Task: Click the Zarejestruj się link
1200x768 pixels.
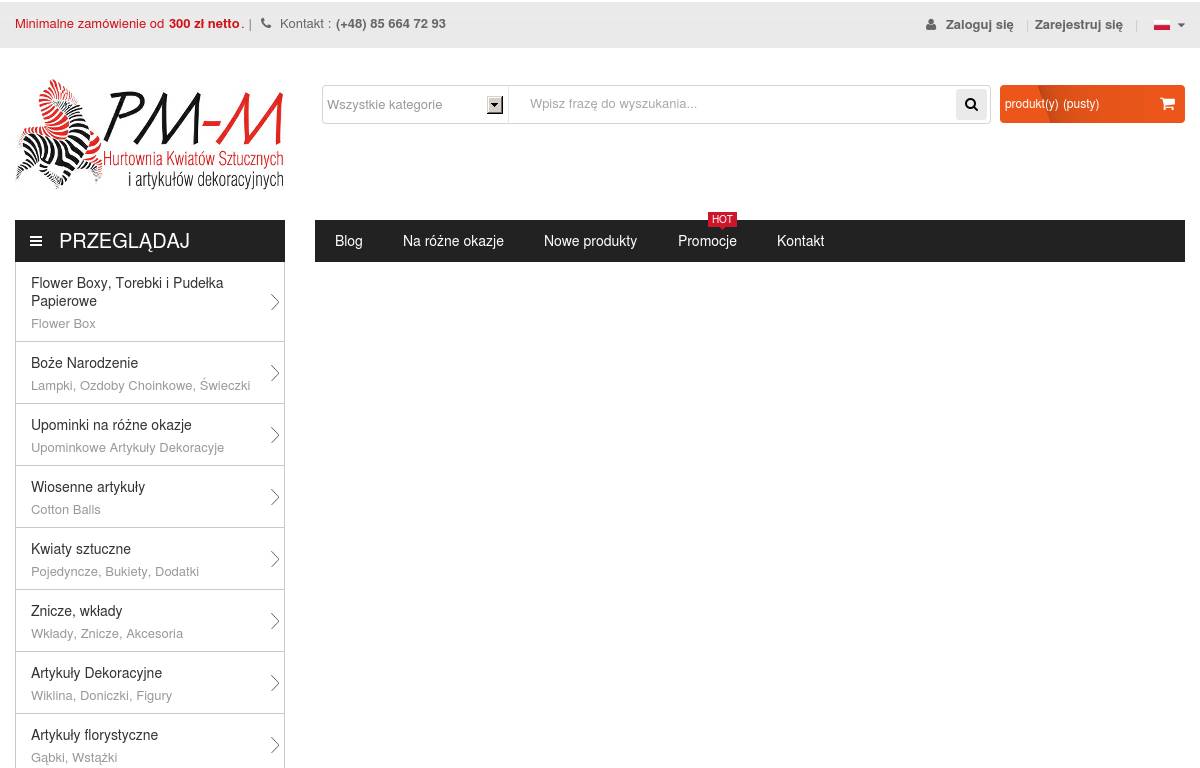Action: click(x=1078, y=25)
